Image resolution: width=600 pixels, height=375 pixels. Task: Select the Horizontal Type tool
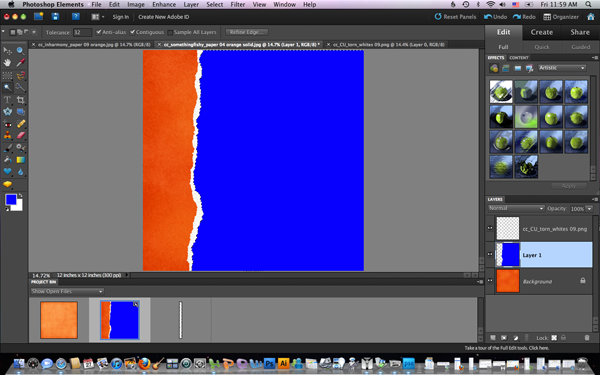[7, 100]
